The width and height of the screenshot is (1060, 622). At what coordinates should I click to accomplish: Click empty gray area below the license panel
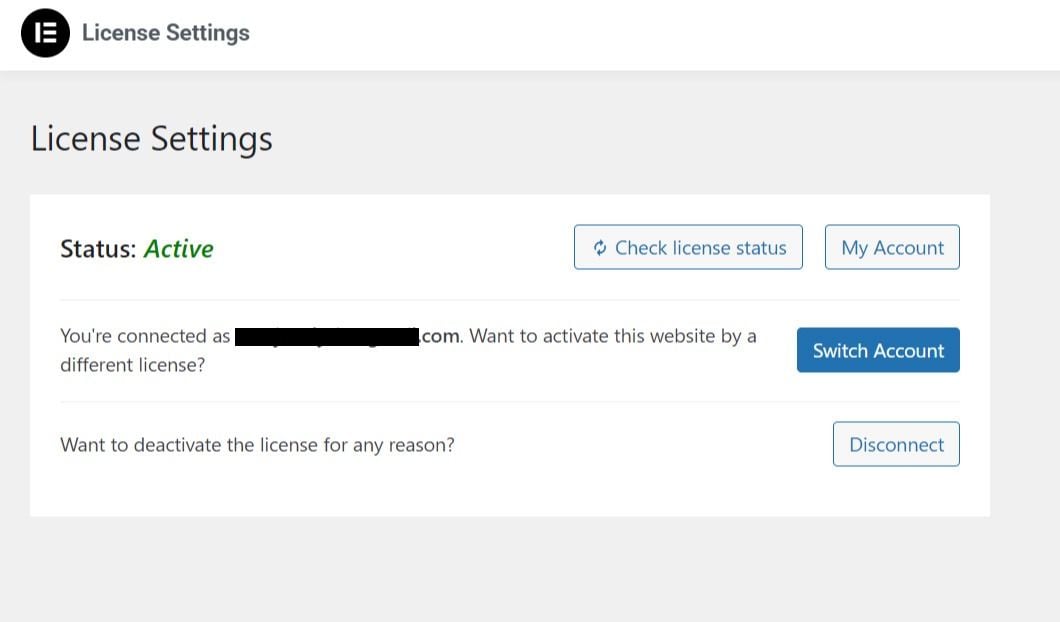(x=510, y=569)
